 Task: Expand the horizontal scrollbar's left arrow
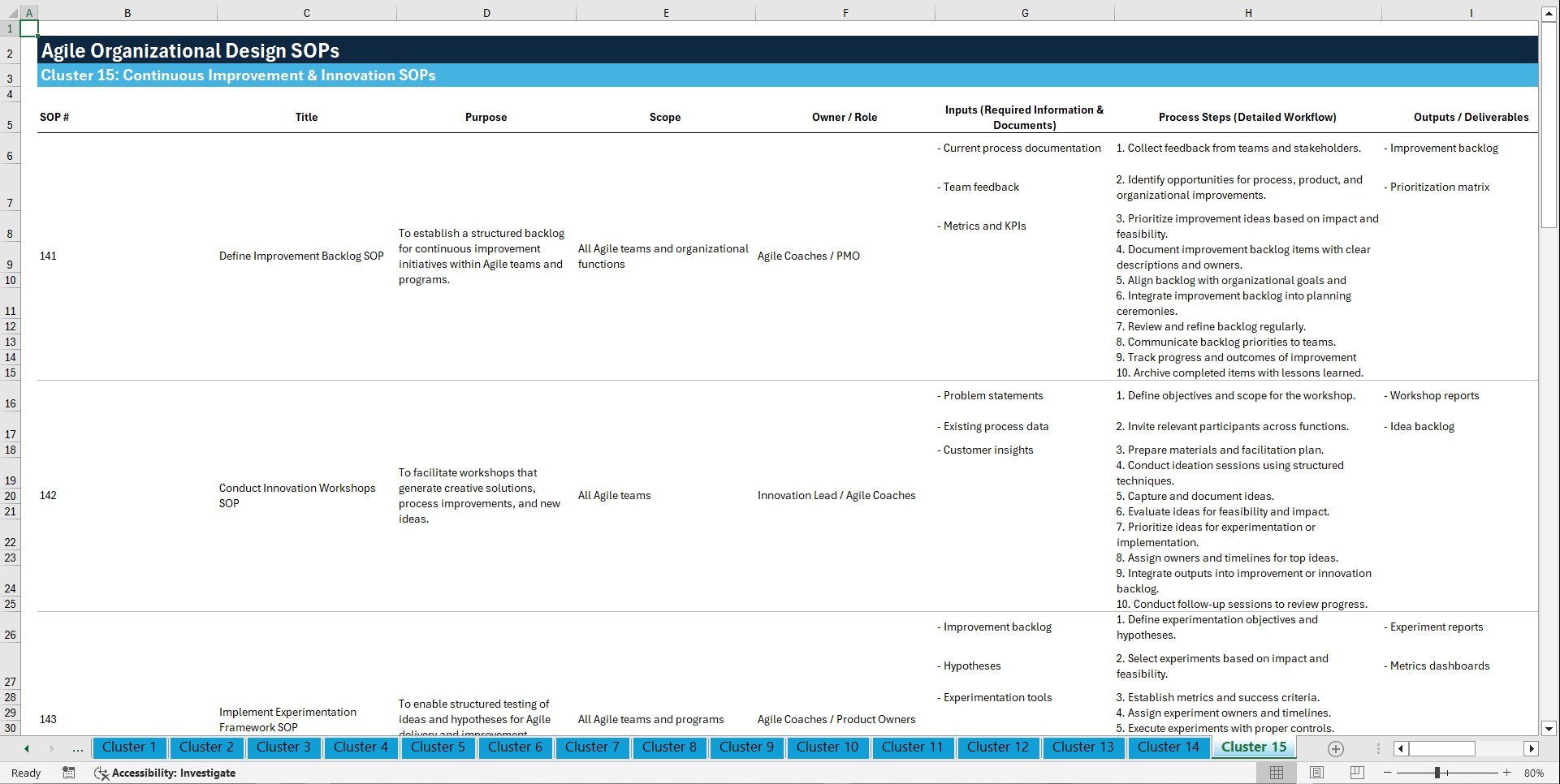[1400, 748]
